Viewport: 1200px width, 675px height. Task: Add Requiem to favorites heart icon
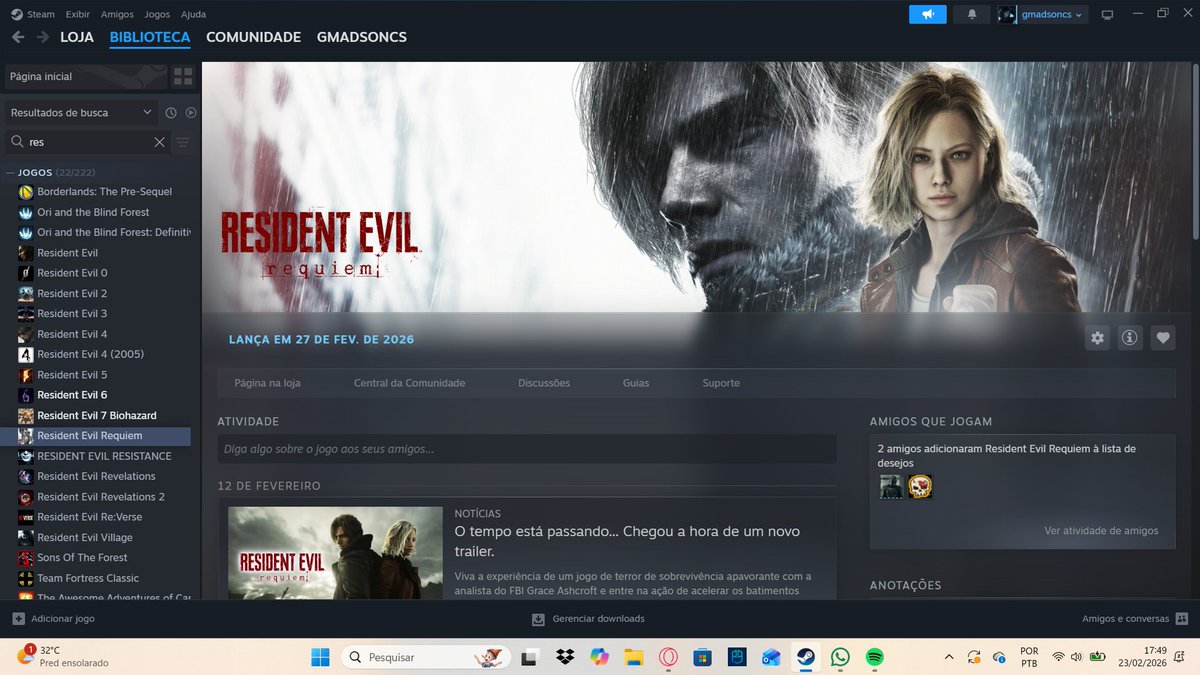1162,338
